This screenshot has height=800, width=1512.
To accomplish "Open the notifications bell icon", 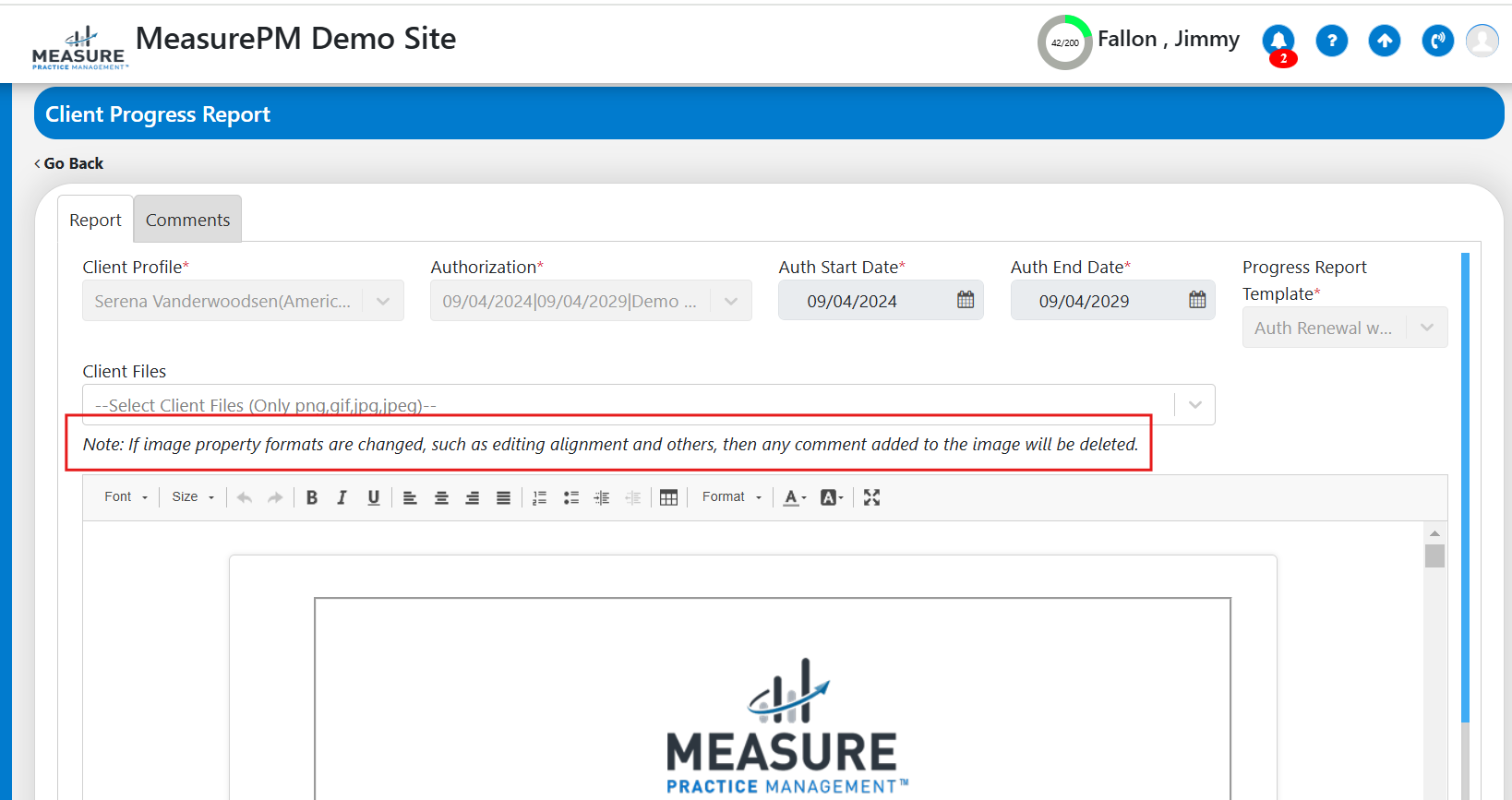I will (x=1278, y=41).
